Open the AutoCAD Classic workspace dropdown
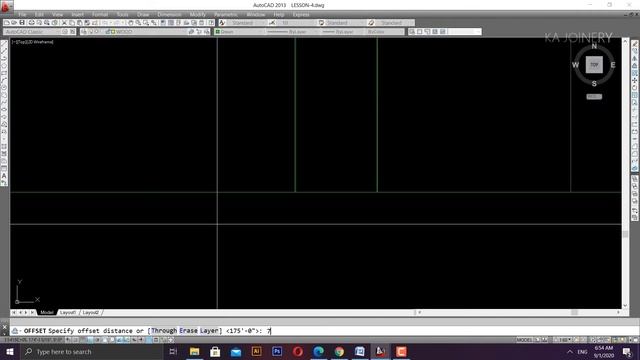This screenshot has height=360, width=640. point(32,31)
